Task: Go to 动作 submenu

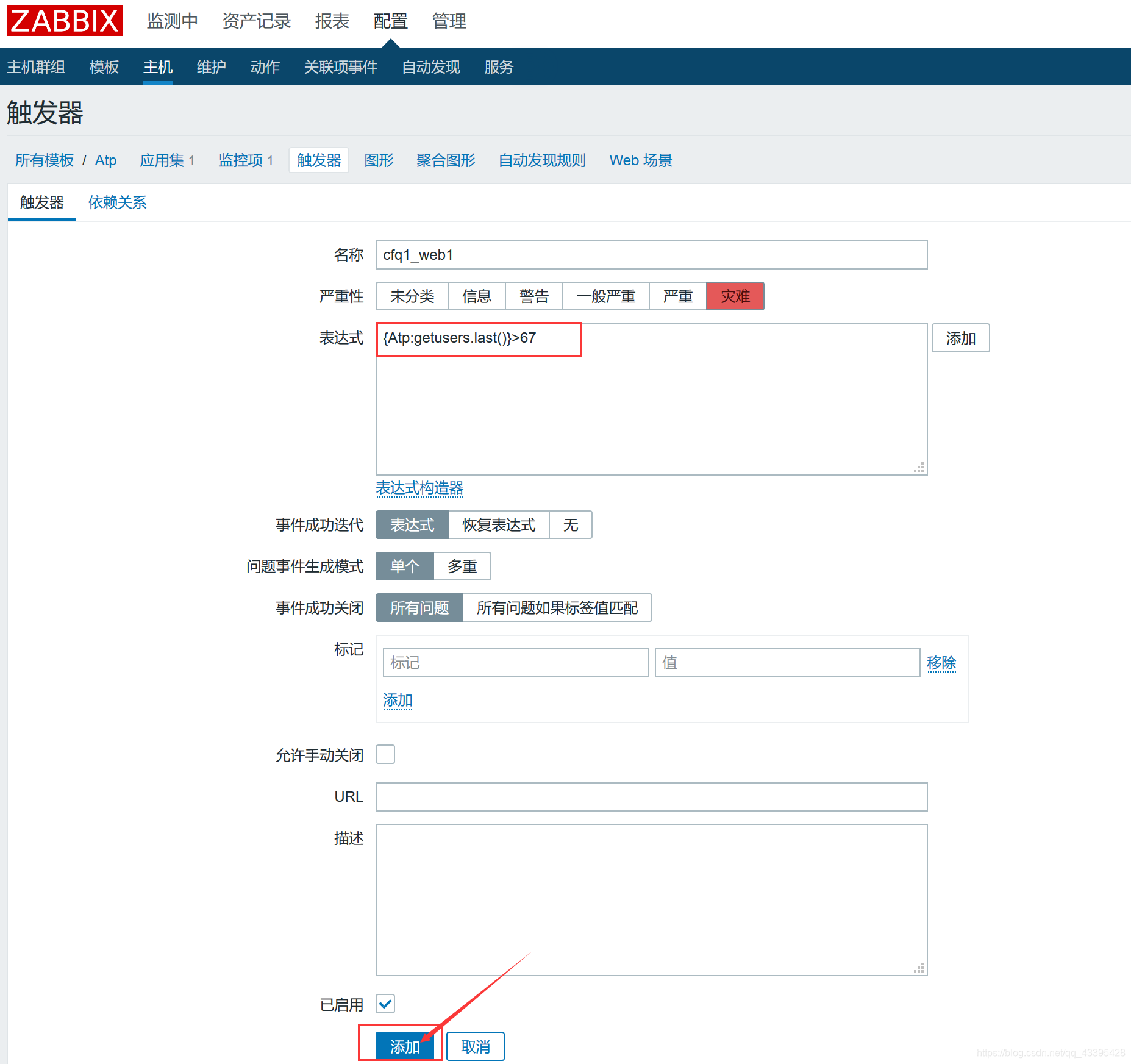Action: [x=265, y=66]
